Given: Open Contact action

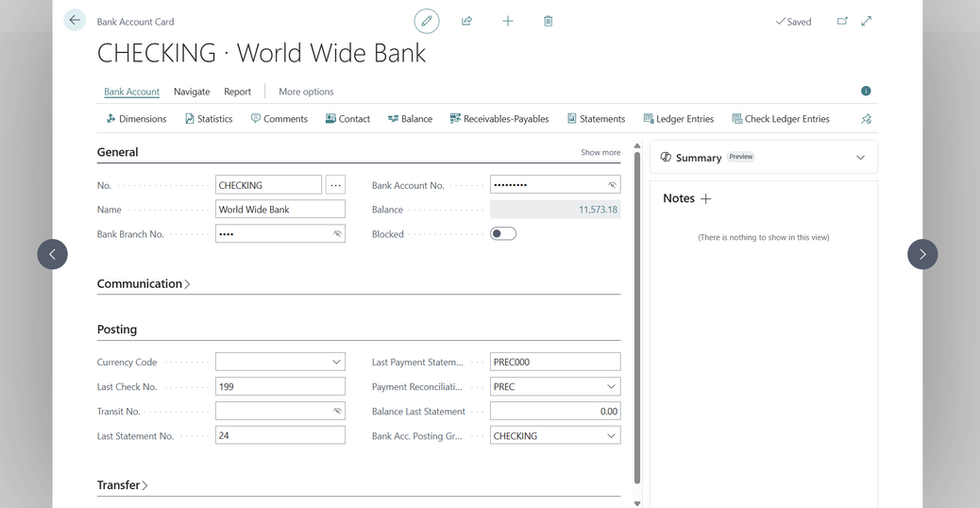Looking at the screenshot, I should pyautogui.click(x=348, y=119).
